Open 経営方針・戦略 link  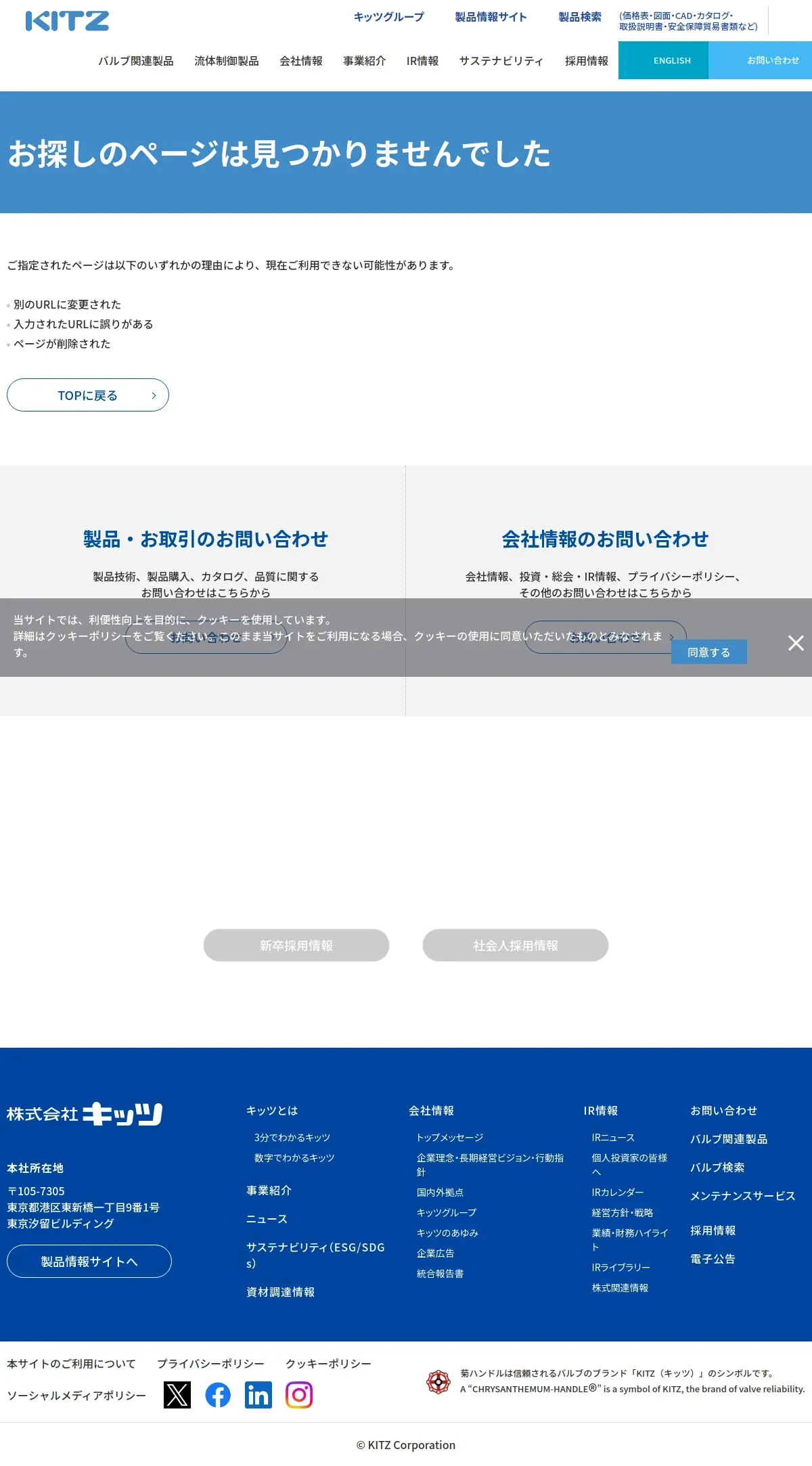623,1213
